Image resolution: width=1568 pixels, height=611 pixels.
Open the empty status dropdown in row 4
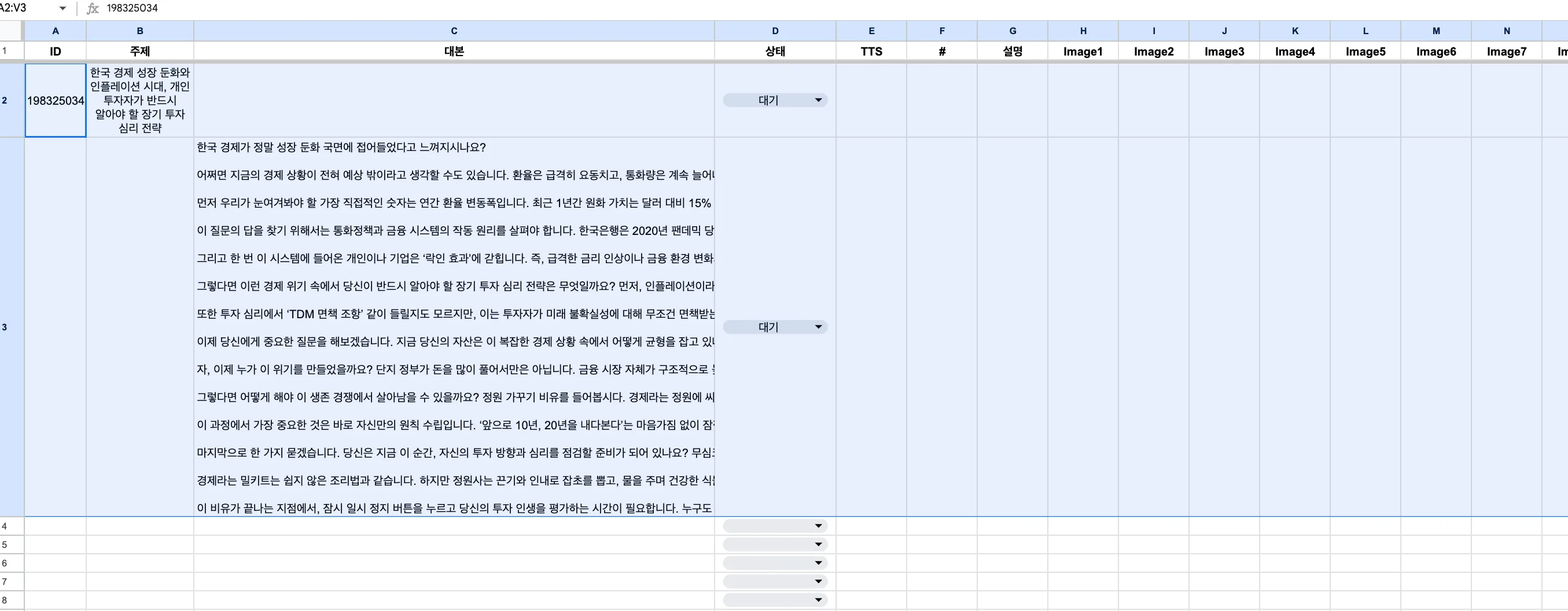[x=818, y=525]
